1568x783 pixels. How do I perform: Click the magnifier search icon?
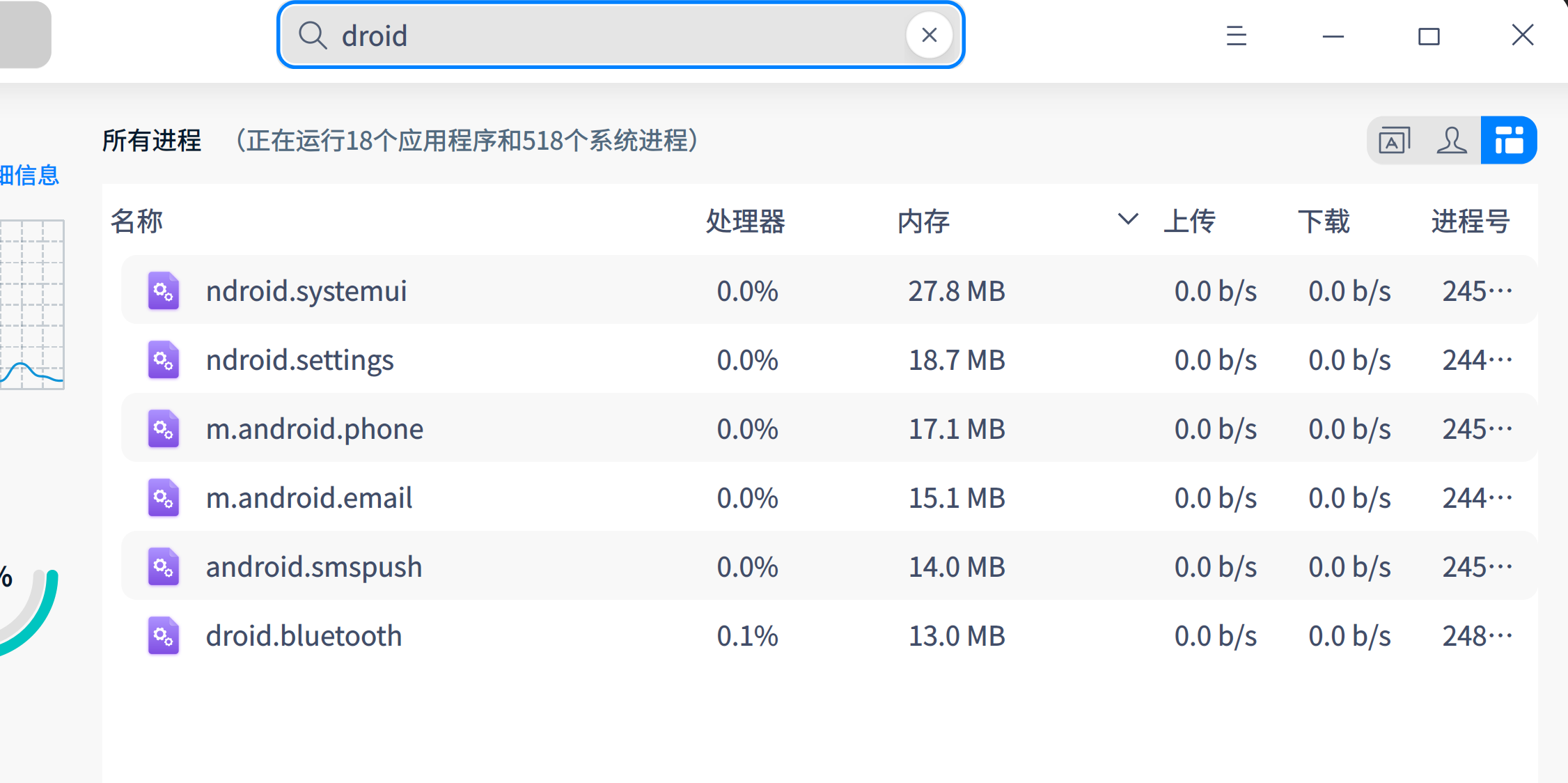[x=313, y=36]
